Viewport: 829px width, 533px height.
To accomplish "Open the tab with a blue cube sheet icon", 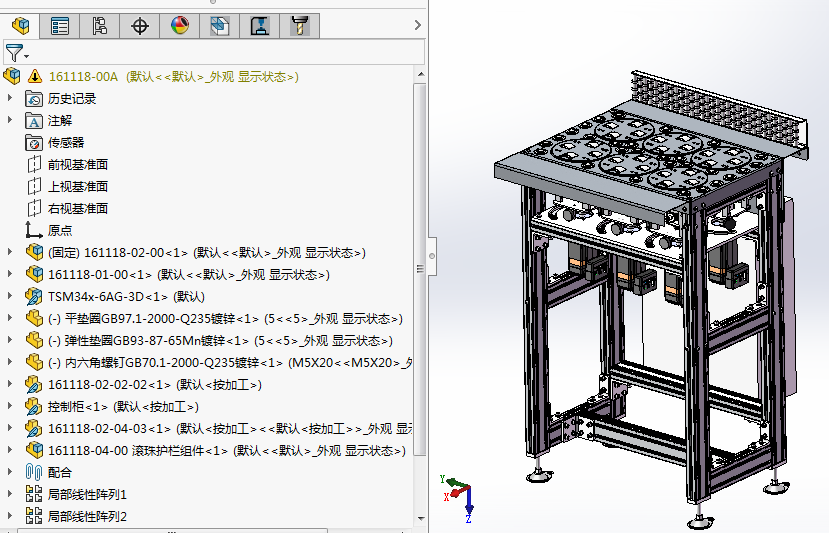I will [219, 26].
